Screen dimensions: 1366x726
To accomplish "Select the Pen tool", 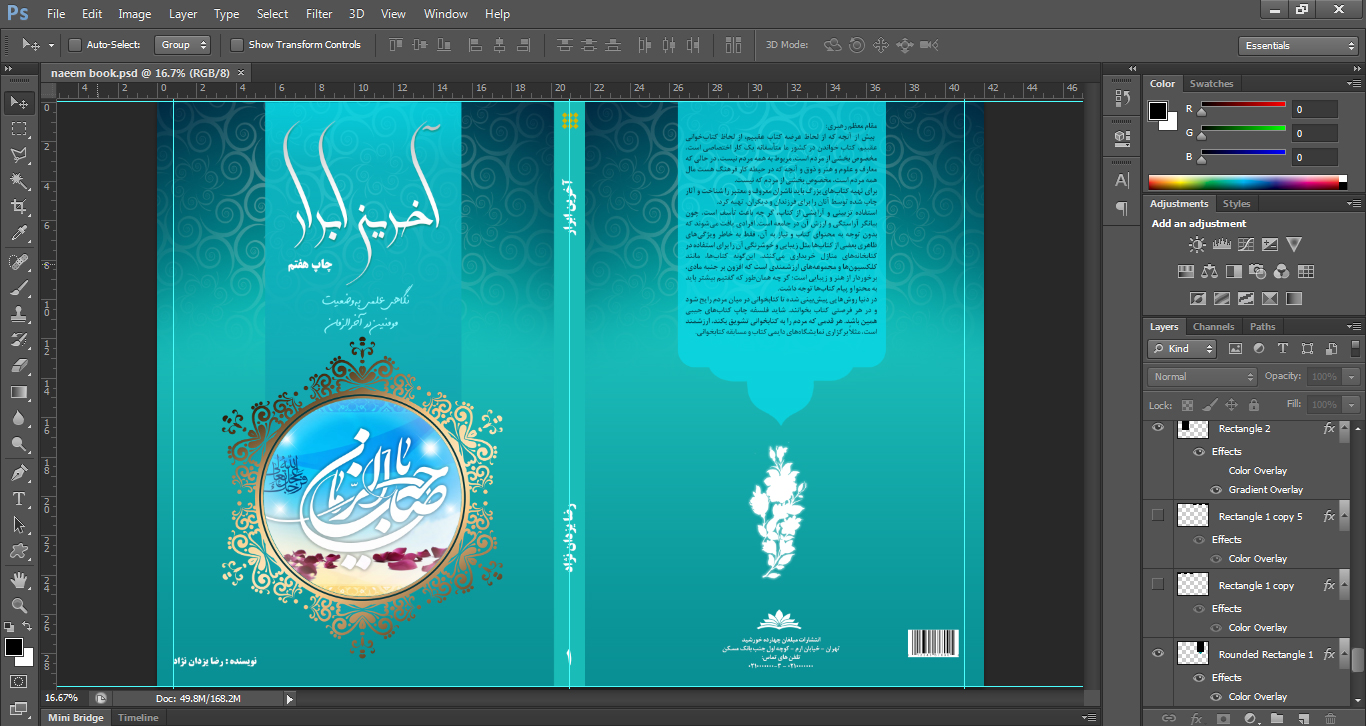I will pyautogui.click(x=18, y=472).
